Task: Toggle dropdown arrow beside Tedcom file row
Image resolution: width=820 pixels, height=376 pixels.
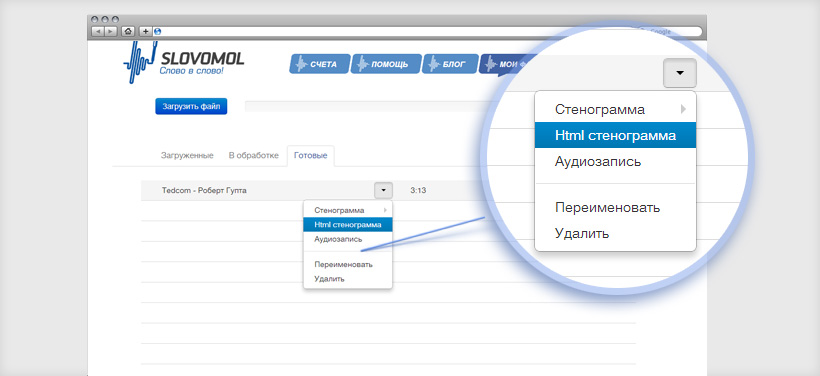Action: 383,190
